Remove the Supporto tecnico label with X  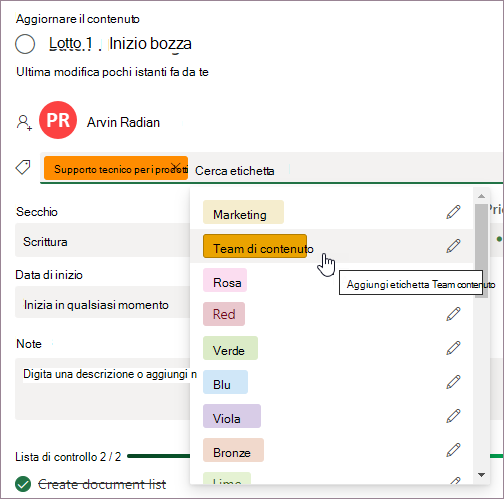point(175,166)
